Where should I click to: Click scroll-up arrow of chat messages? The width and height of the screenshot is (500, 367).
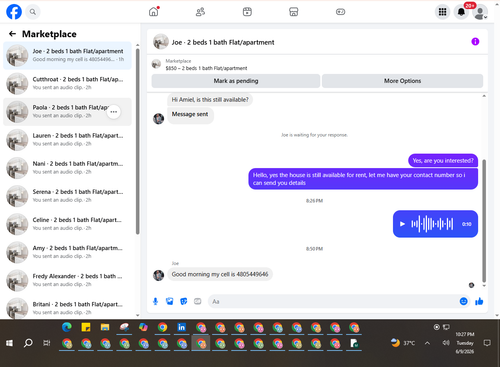pyautogui.click(x=484, y=96)
